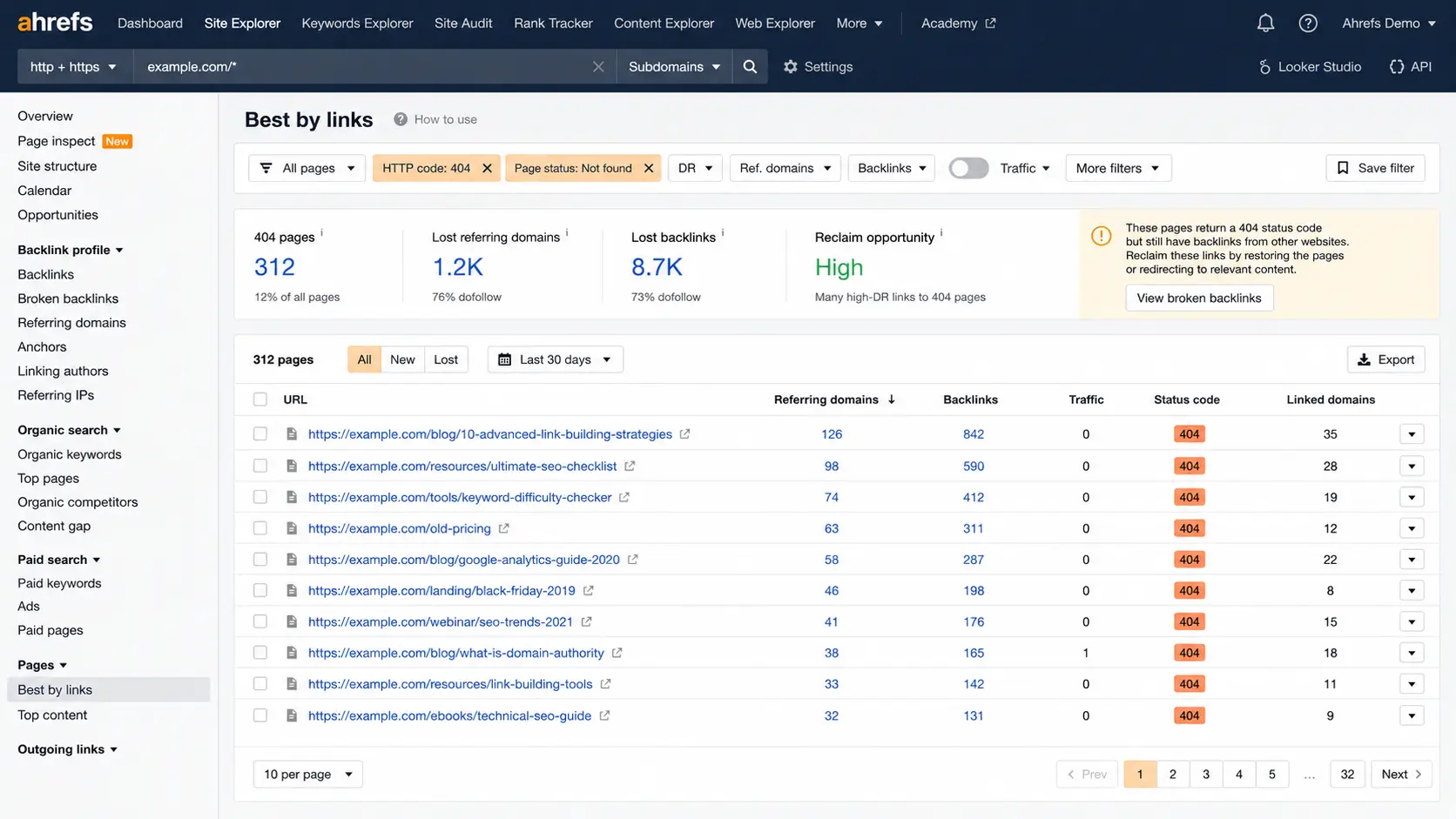Image resolution: width=1456 pixels, height=819 pixels.
Task: Click View broken backlinks button
Action: (1199, 298)
